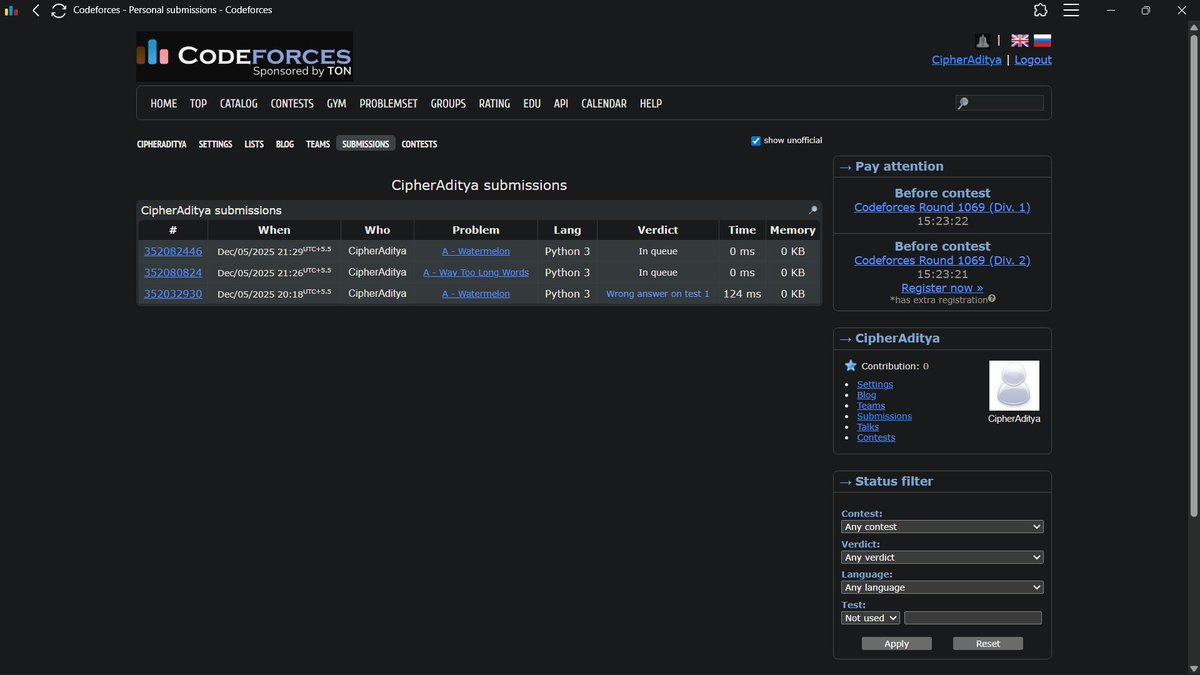This screenshot has width=1200, height=675.
Task: Open the notification bell icon
Action: pos(982,41)
